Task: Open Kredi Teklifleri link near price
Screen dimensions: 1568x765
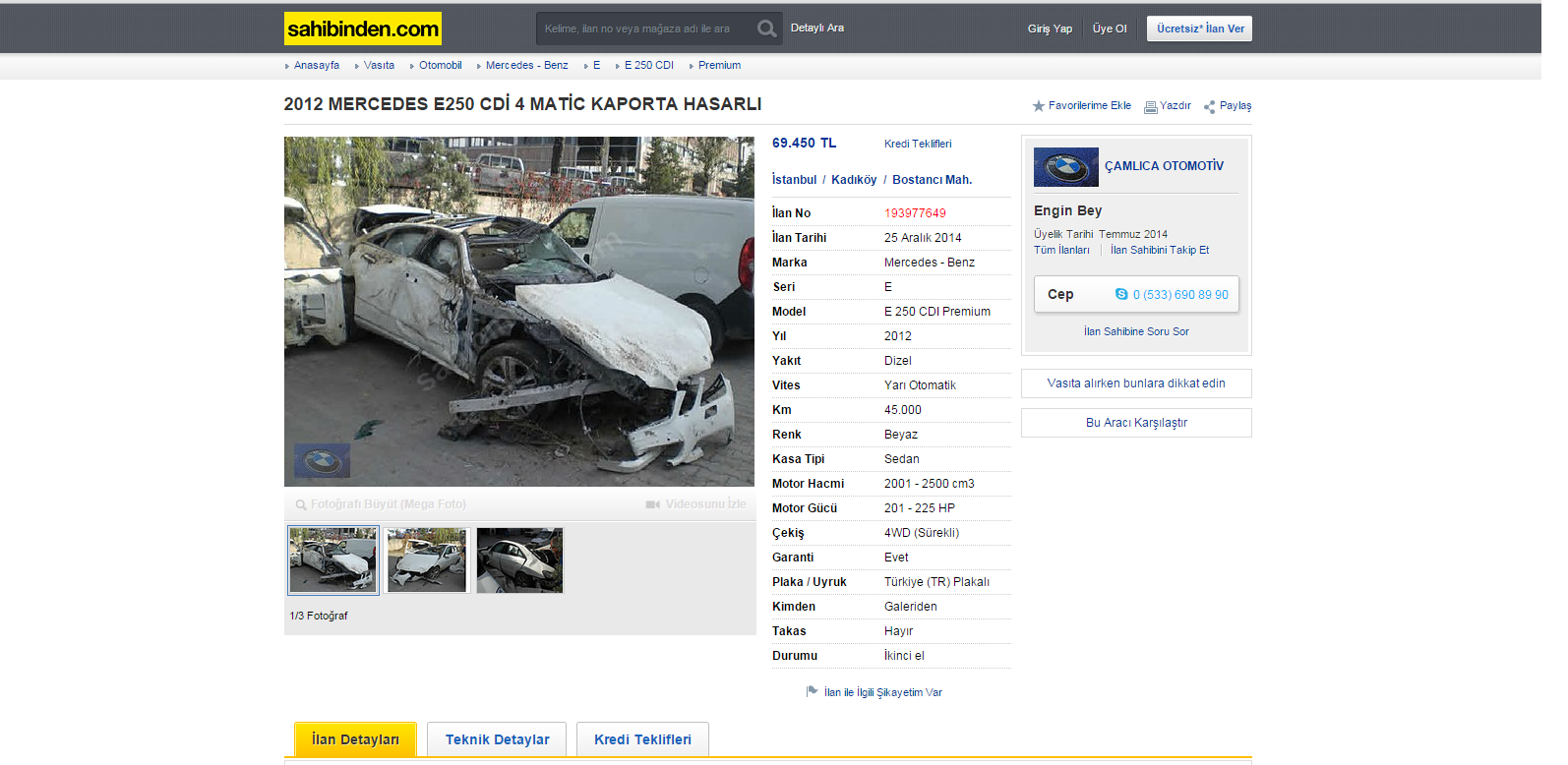Action: [x=917, y=144]
